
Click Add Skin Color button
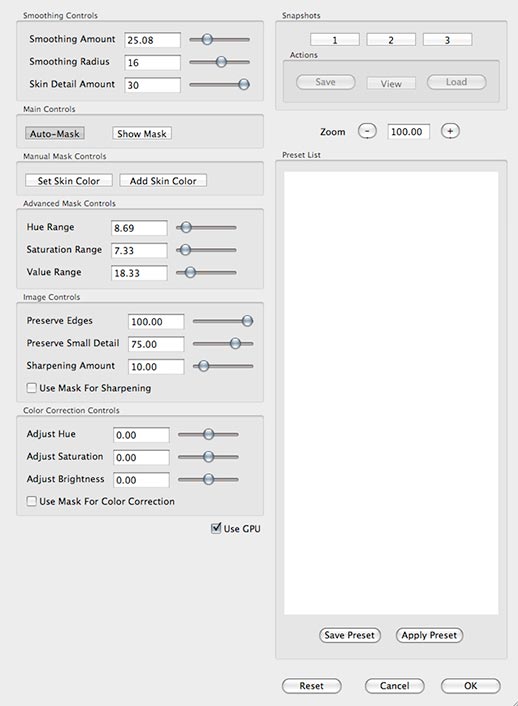pyautogui.click(x=163, y=181)
